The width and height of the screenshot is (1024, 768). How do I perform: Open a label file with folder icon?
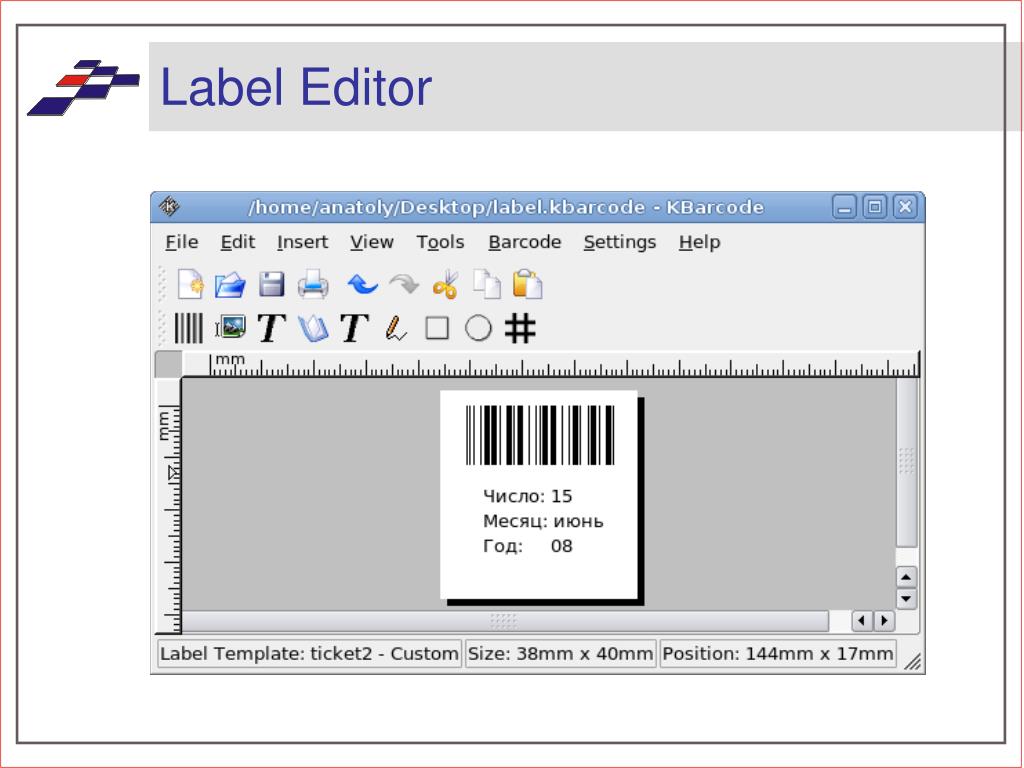click(230, 285)
